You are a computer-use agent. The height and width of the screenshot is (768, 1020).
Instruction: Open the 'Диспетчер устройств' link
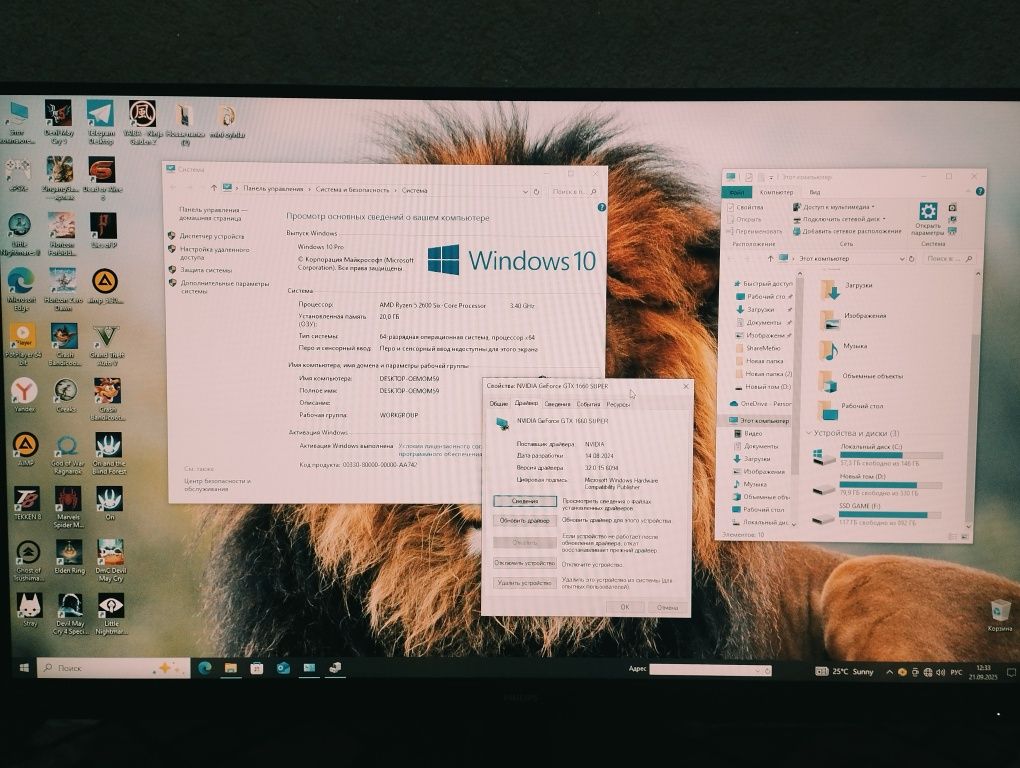tap(212, 236)
